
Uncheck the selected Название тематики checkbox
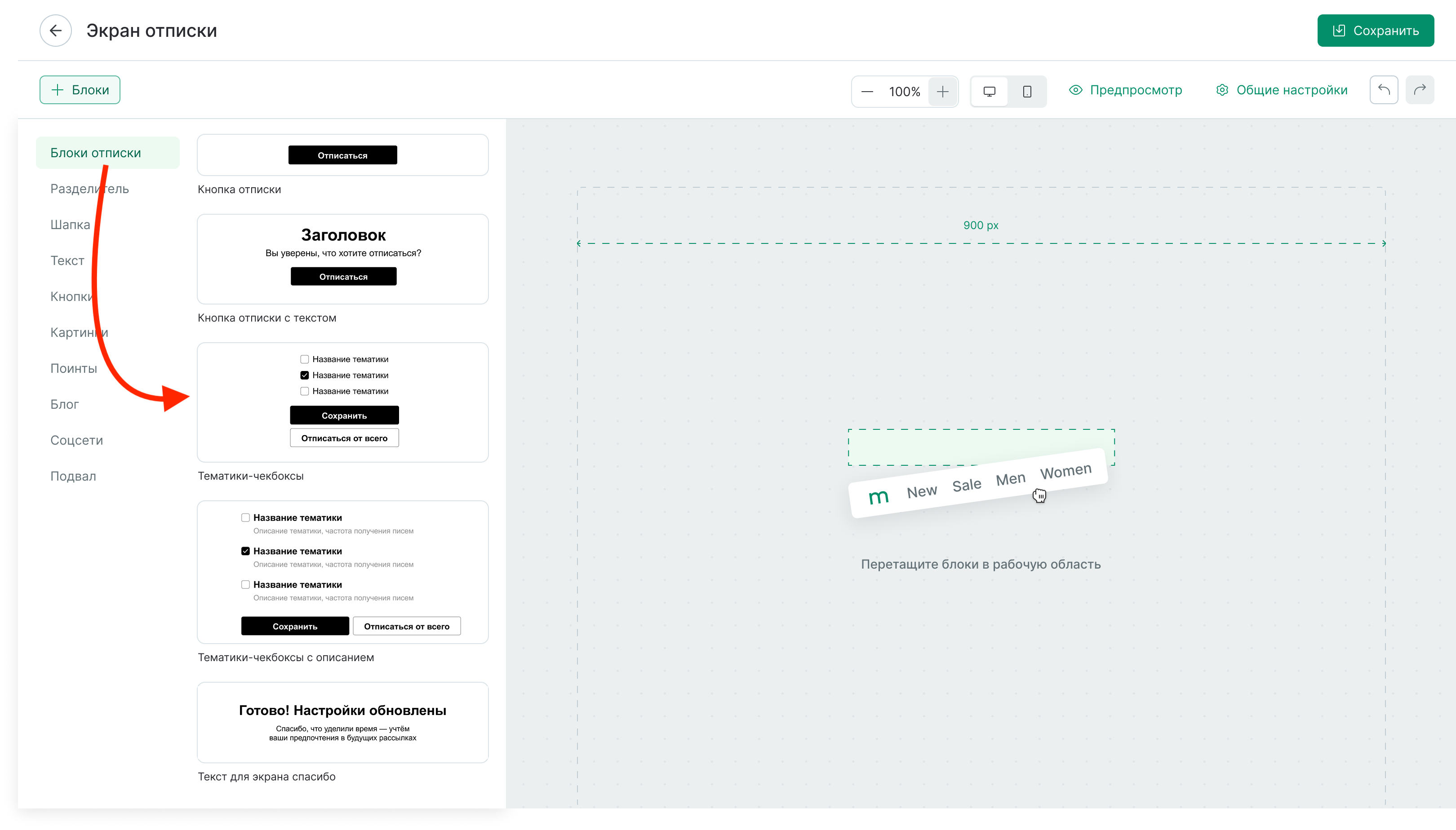(304, 375)
